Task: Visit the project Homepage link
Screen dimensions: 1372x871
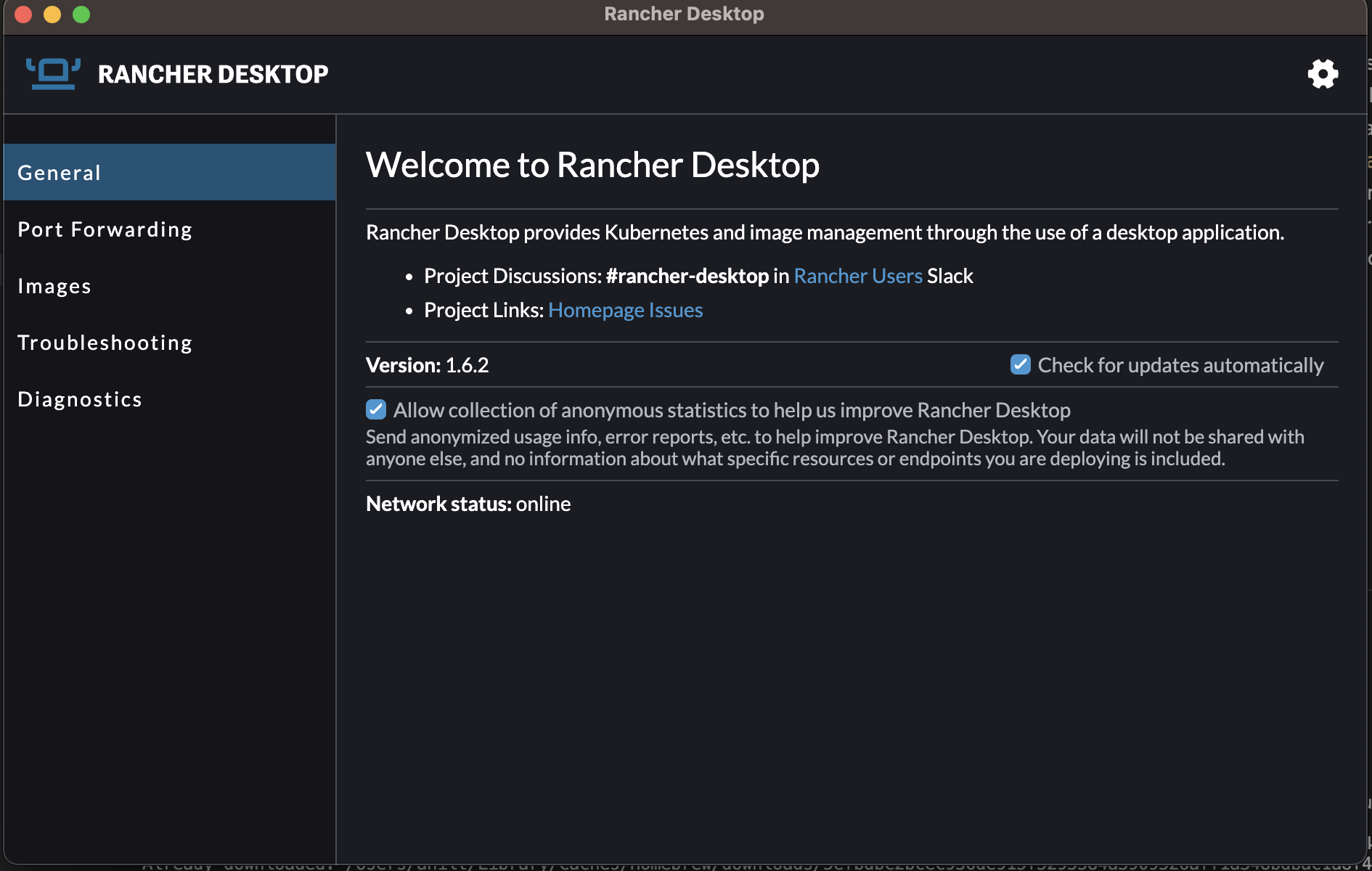Action: click(596, 310)
